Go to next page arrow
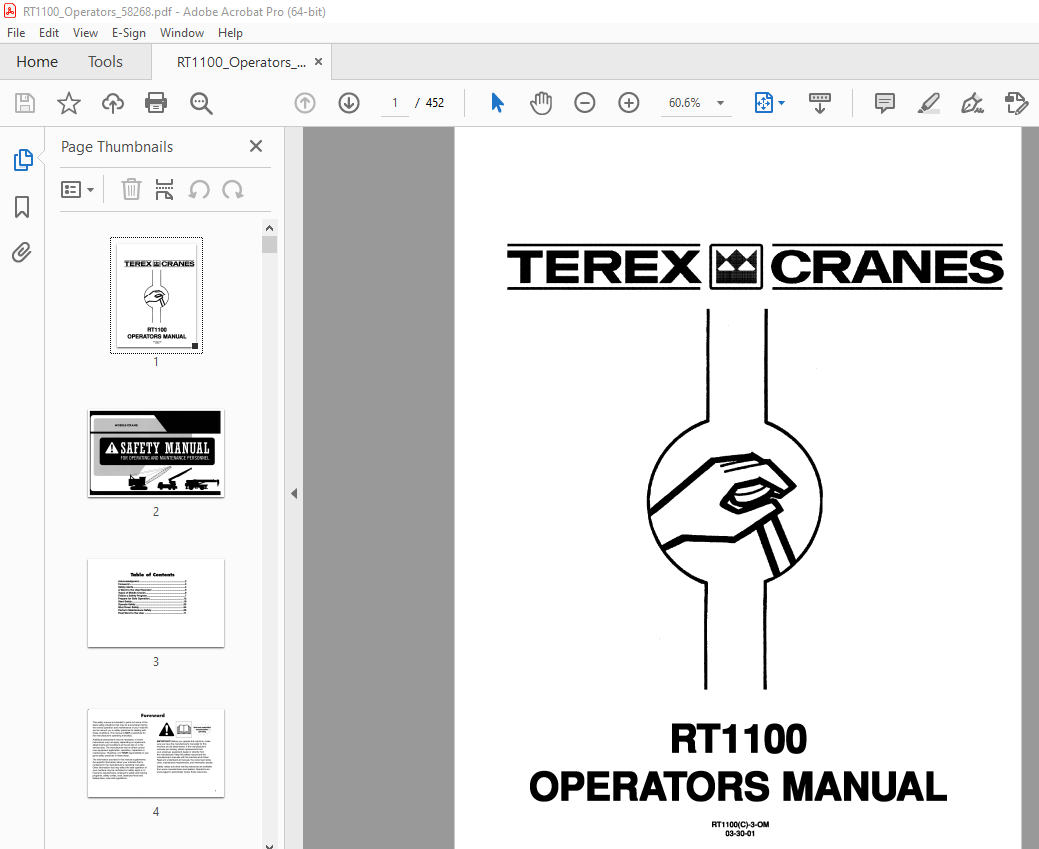Viewport: 1039px width, 849px height. [x=349, y=103]
